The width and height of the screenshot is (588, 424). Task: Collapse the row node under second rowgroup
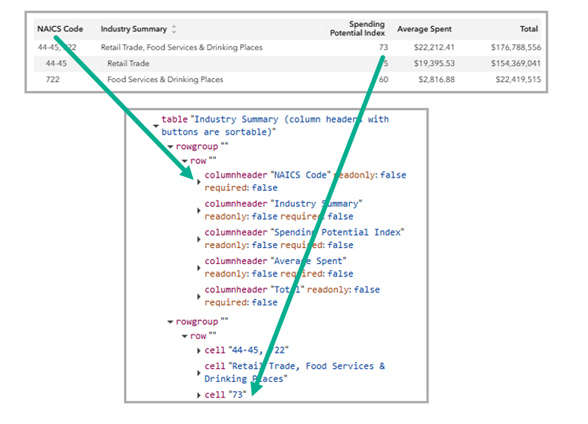[x=184, y=336]
